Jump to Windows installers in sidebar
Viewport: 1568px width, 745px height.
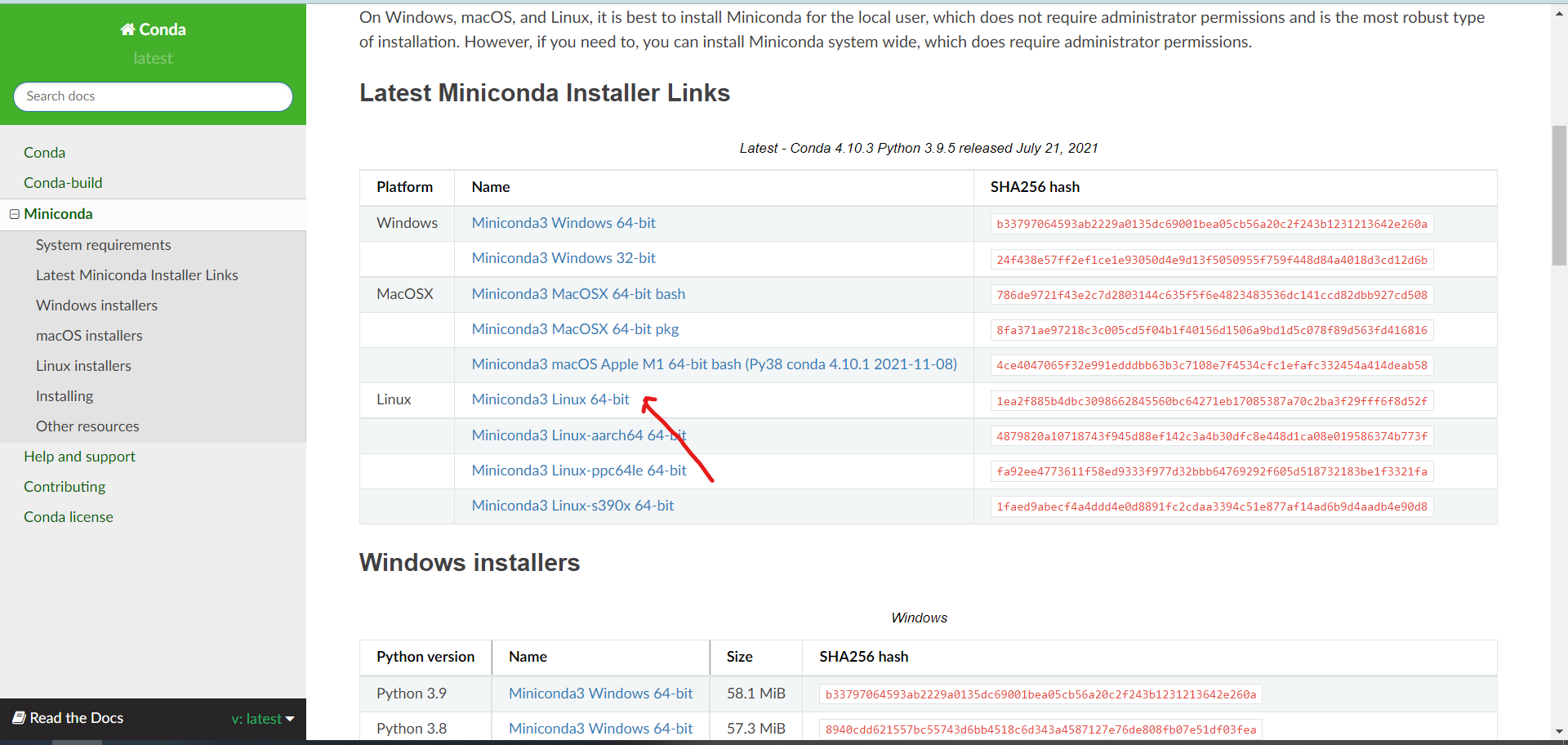pyautogui.click(x=96, y=306)
